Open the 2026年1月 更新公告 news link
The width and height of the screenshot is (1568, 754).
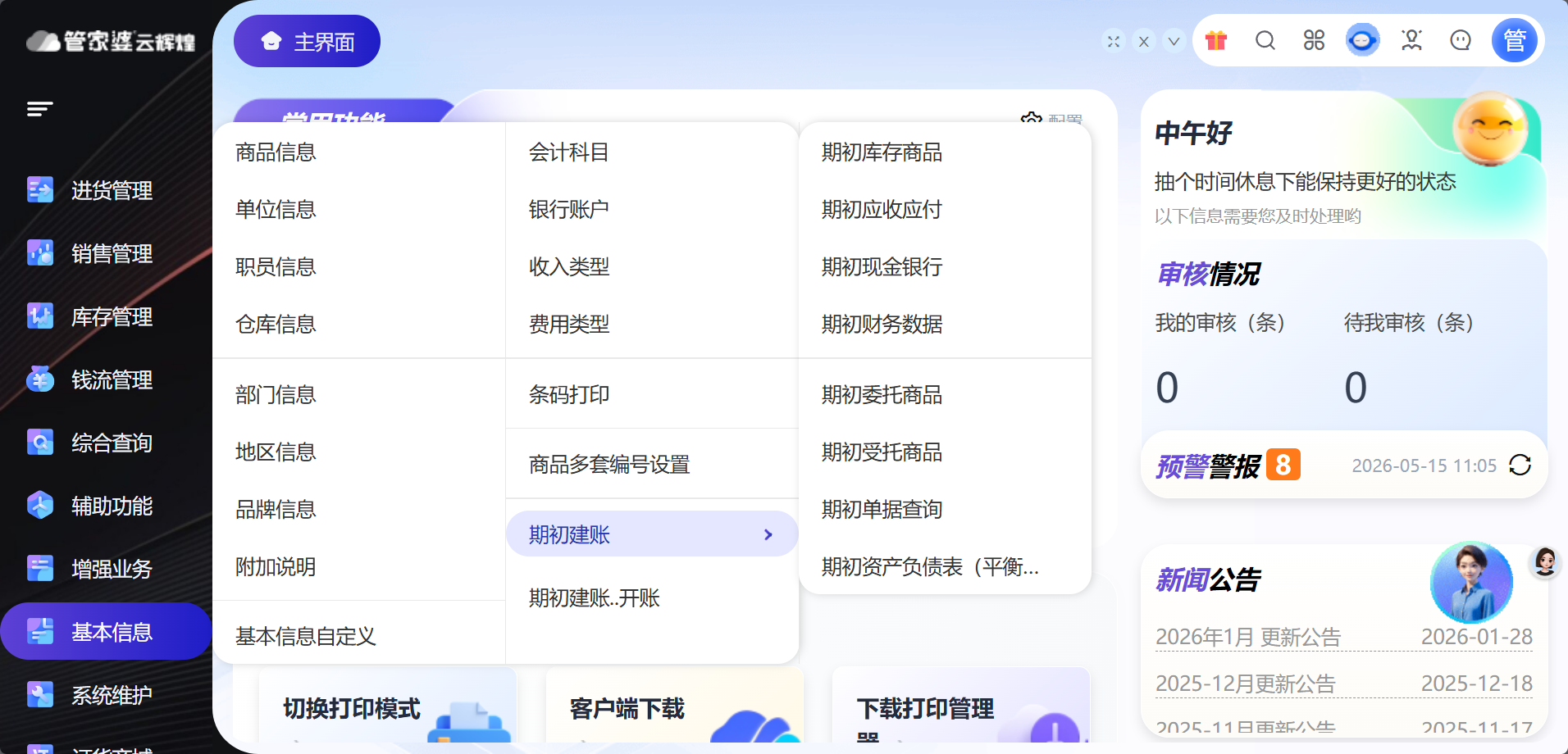(1248, 637)
